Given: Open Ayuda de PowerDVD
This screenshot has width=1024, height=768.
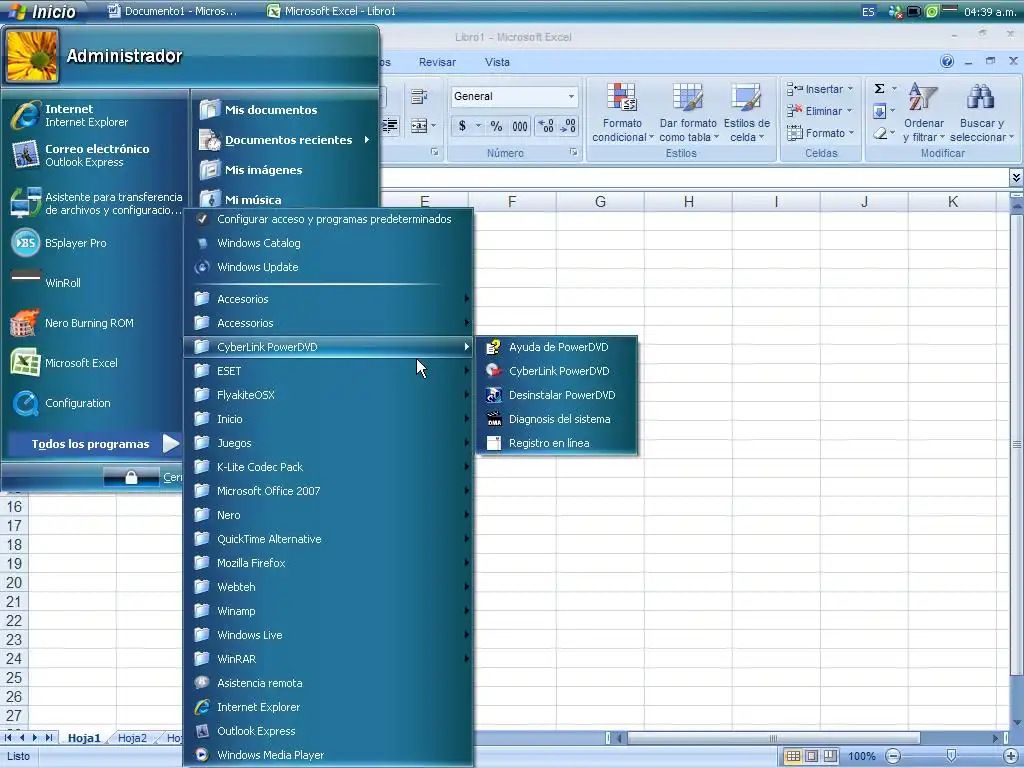Looking at the screenshot, I should click(558, 347).
